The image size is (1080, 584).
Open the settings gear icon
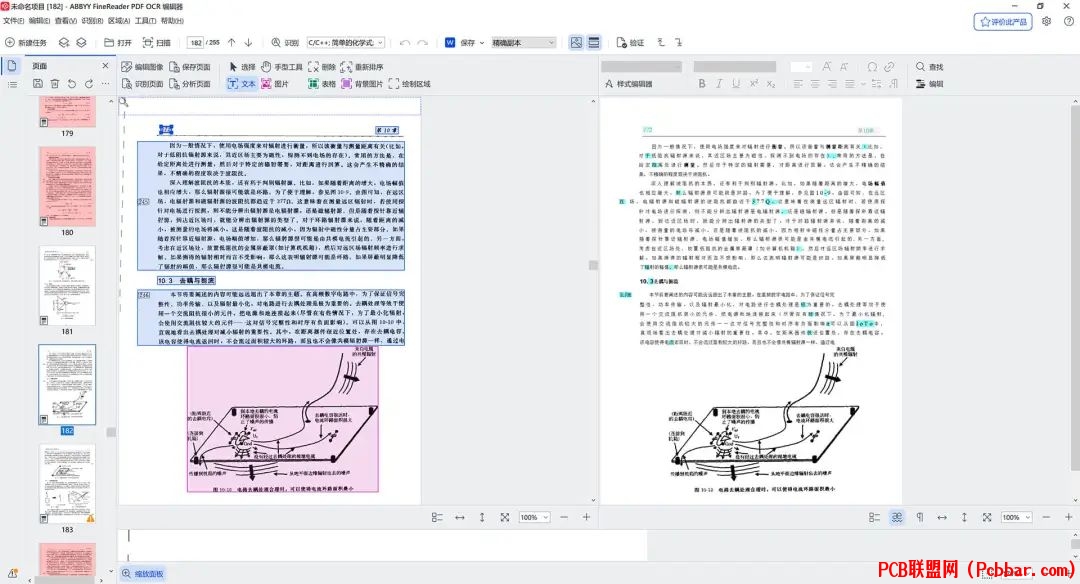tap(1046, 21)
